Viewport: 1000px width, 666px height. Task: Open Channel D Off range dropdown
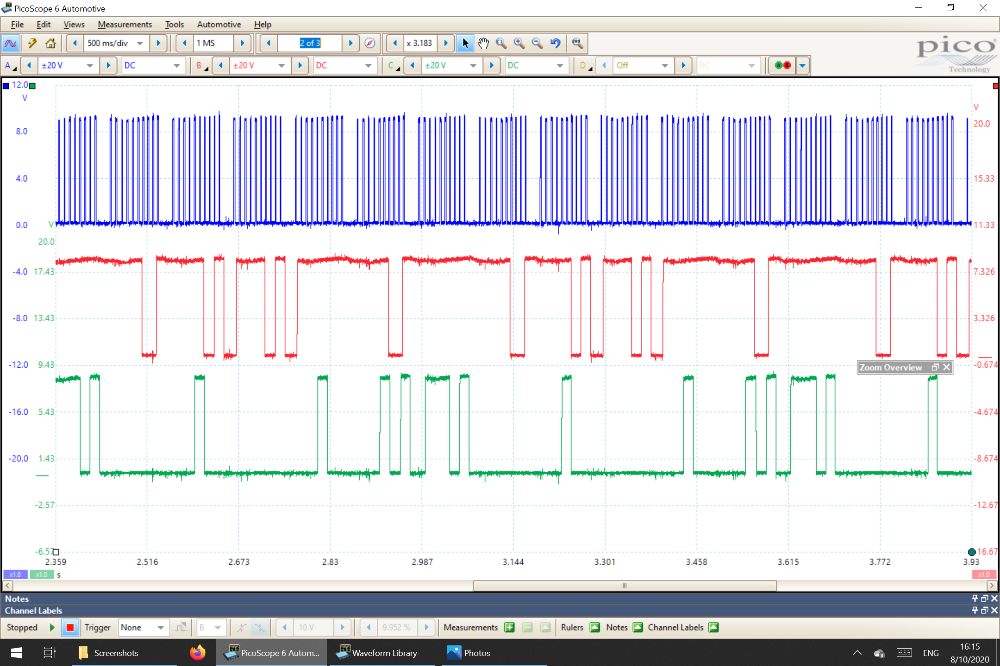(x=665, y=65)
